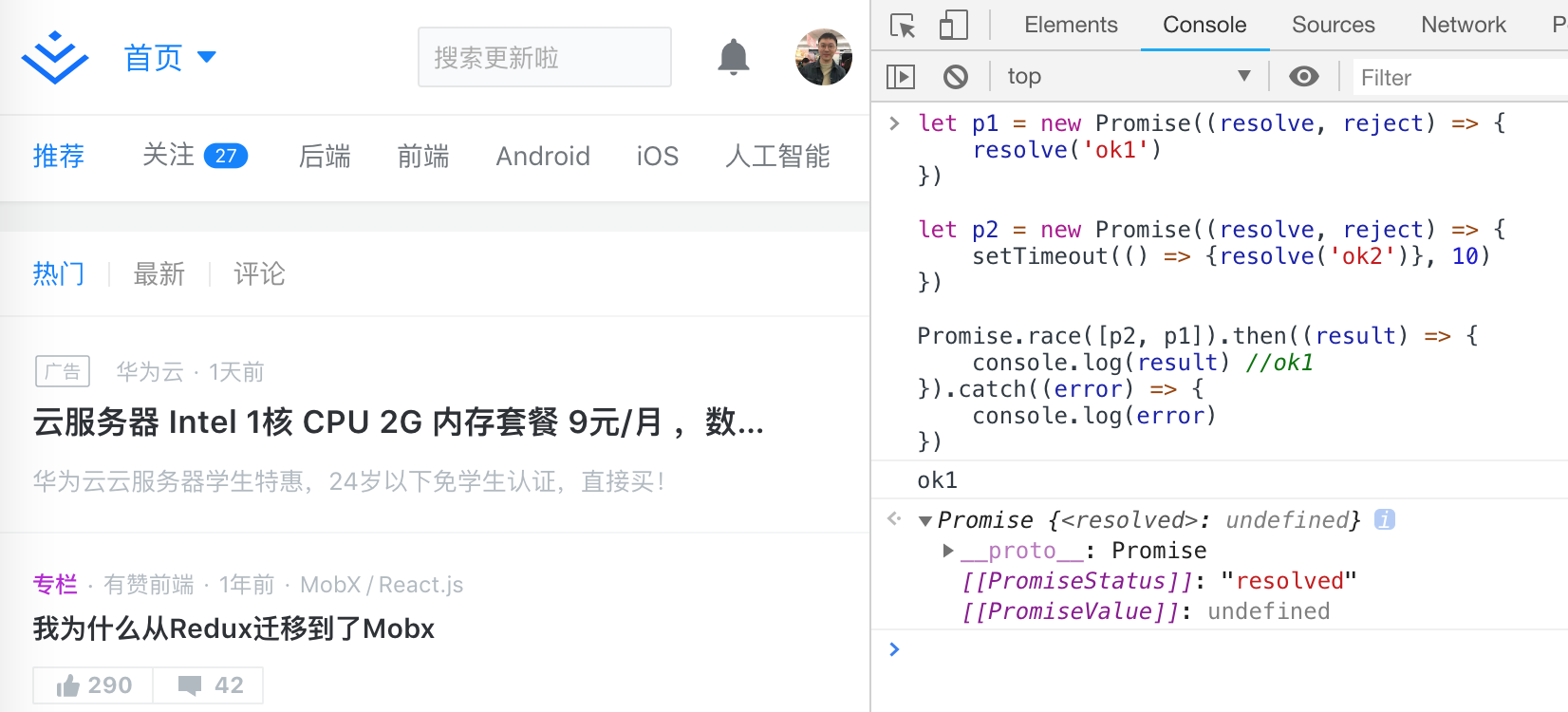Open the 首页 dropdown menu
This screenshot has height=712, width=1568.
(171, 58)
